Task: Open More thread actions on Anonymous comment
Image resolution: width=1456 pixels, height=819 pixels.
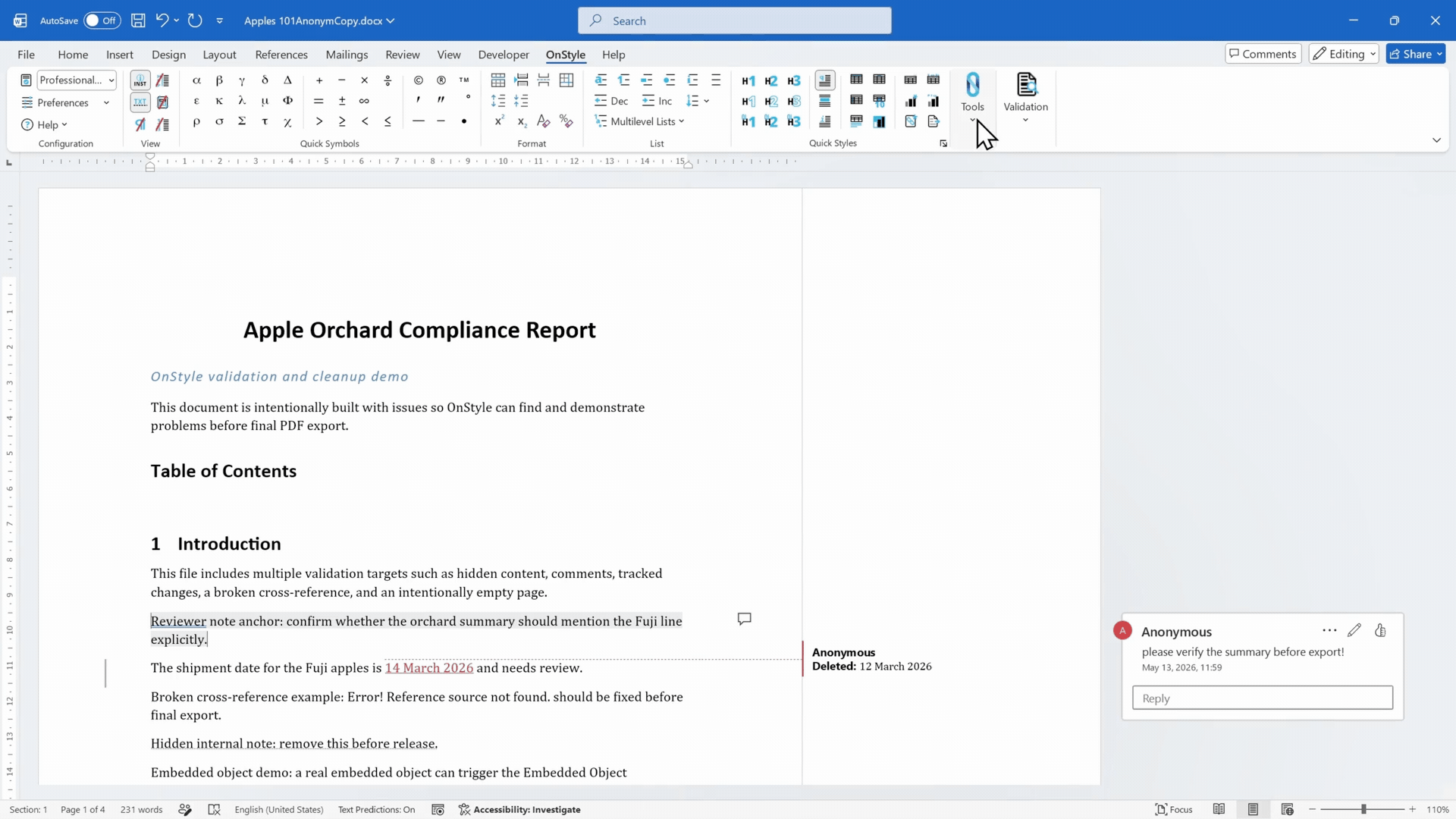Action: point(1329,630)
